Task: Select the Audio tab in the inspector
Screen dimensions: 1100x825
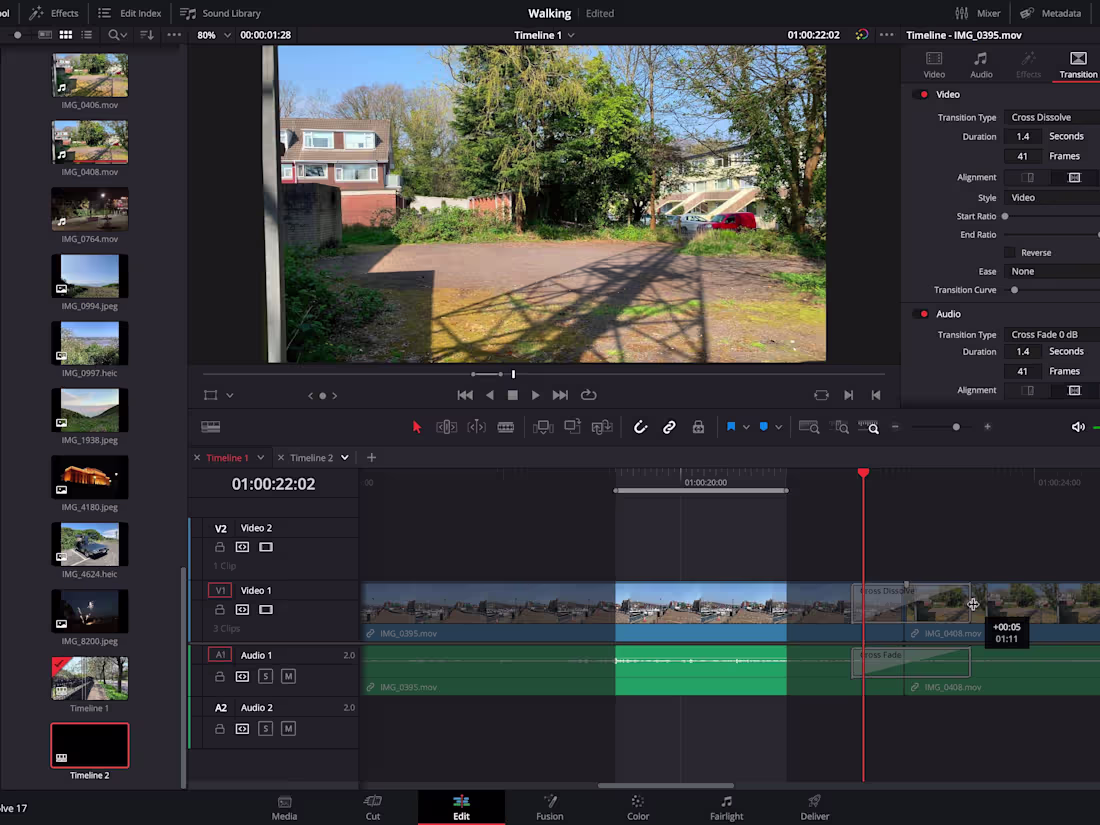Action: 980,65
